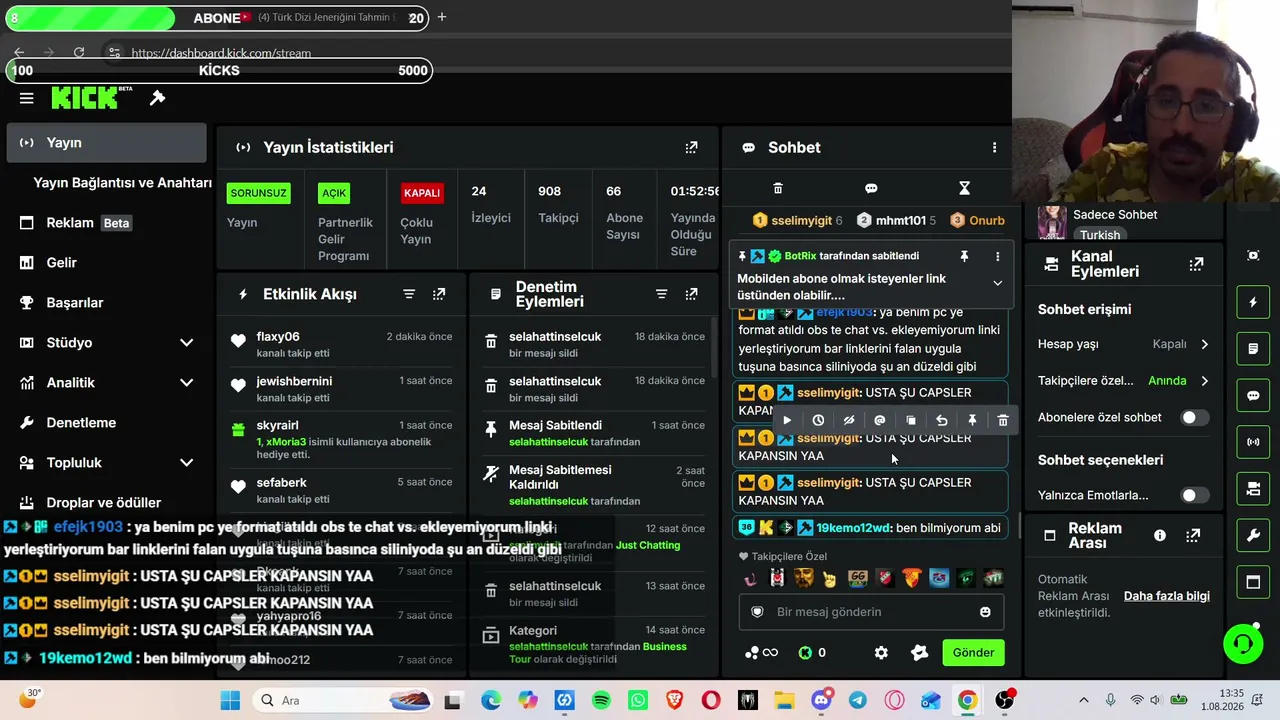The height and width of the screenshot is (720, 1280).
Task: Open Spotify from the taskbar
Action: (x=601, y=700)
